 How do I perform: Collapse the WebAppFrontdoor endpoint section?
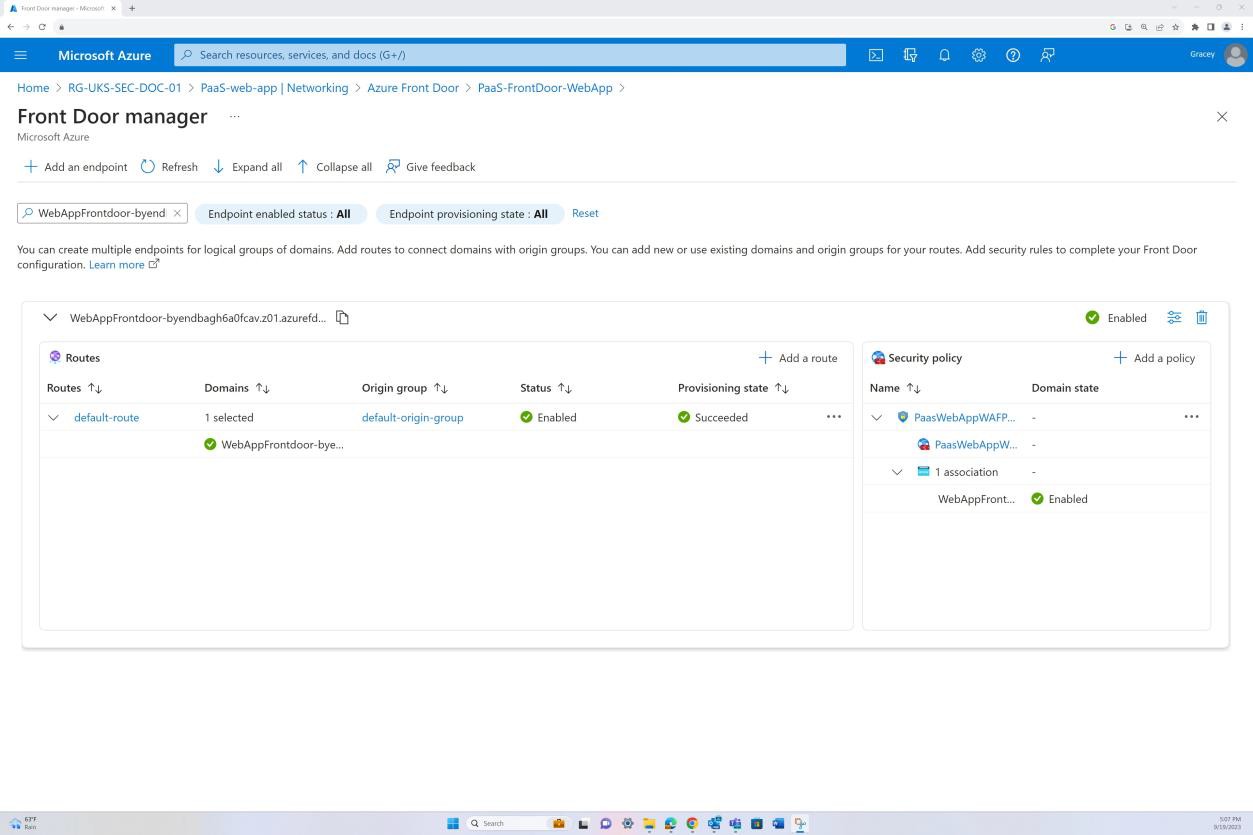(49, 317)
